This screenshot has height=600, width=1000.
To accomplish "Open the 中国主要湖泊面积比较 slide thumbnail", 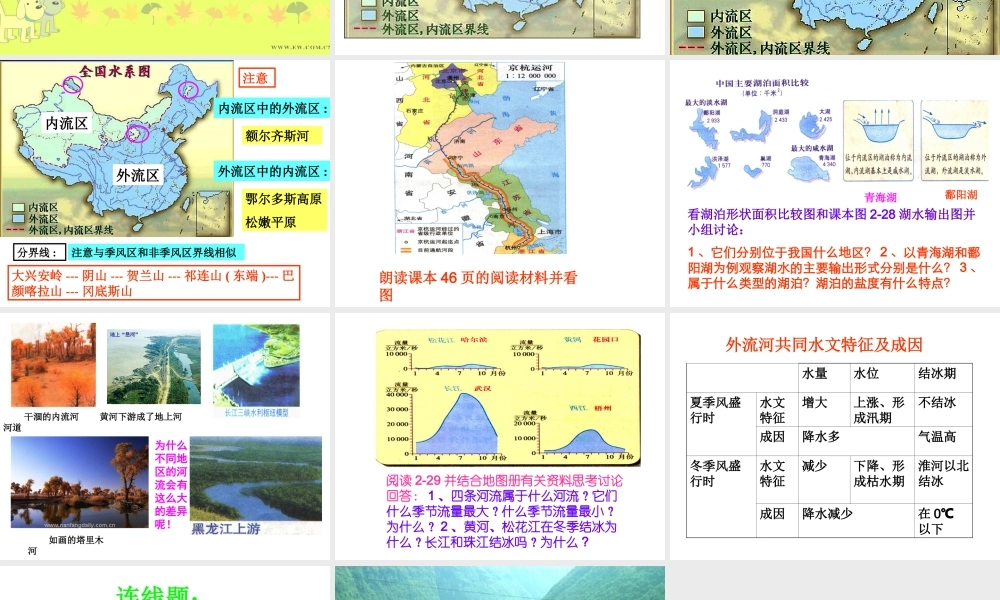I will (x=835, y=183).
